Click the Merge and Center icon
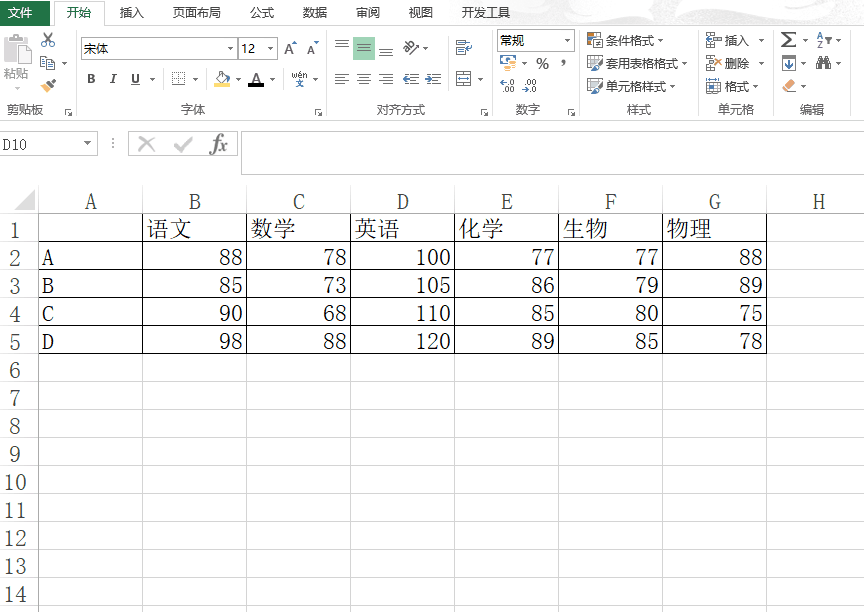 click(464, 79)
